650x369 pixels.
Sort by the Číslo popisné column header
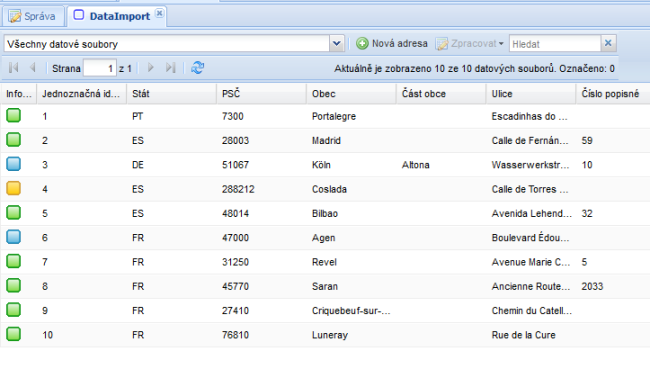coord(613,94)
